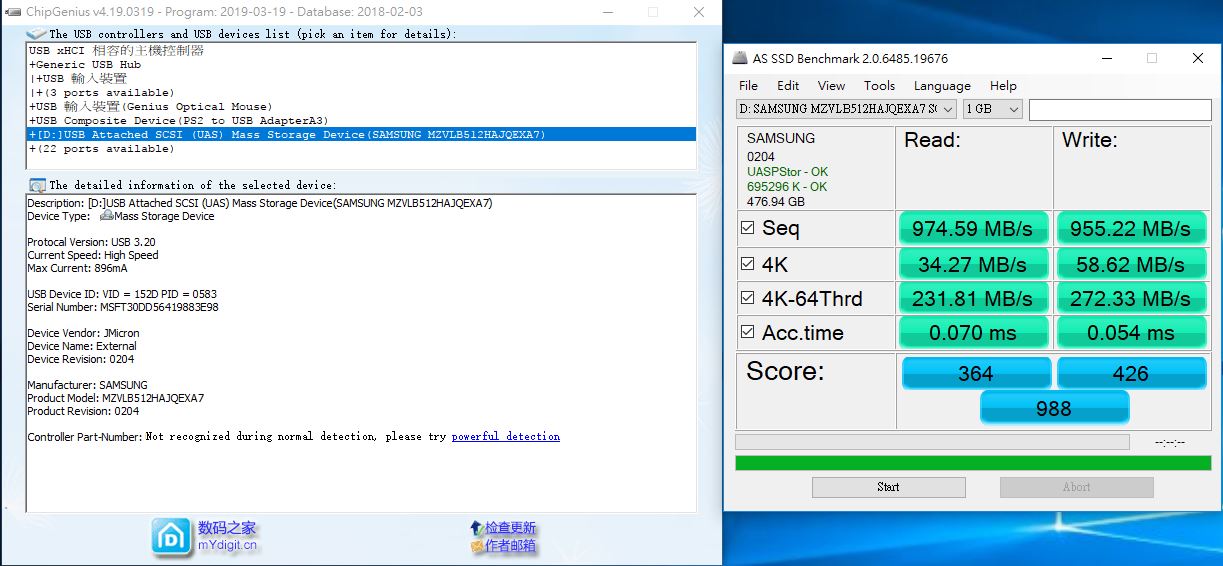Click the Seq write result 955.22 MB/s
This screenshot has width=1223, height=566.
click(x=1131, y=228)
